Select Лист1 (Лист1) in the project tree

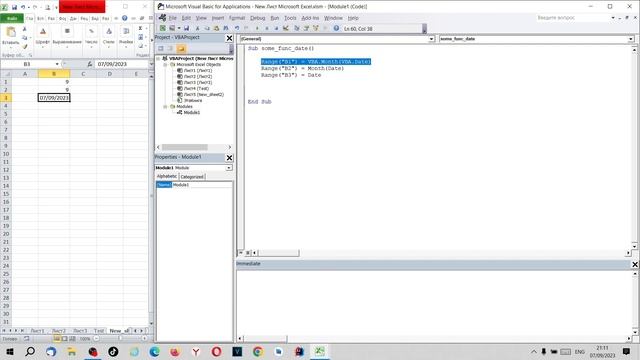[x=198, y=70]
